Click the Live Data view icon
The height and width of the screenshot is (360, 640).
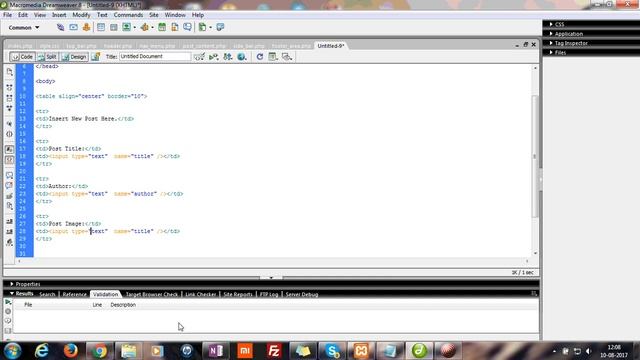[x=96, y=57]
